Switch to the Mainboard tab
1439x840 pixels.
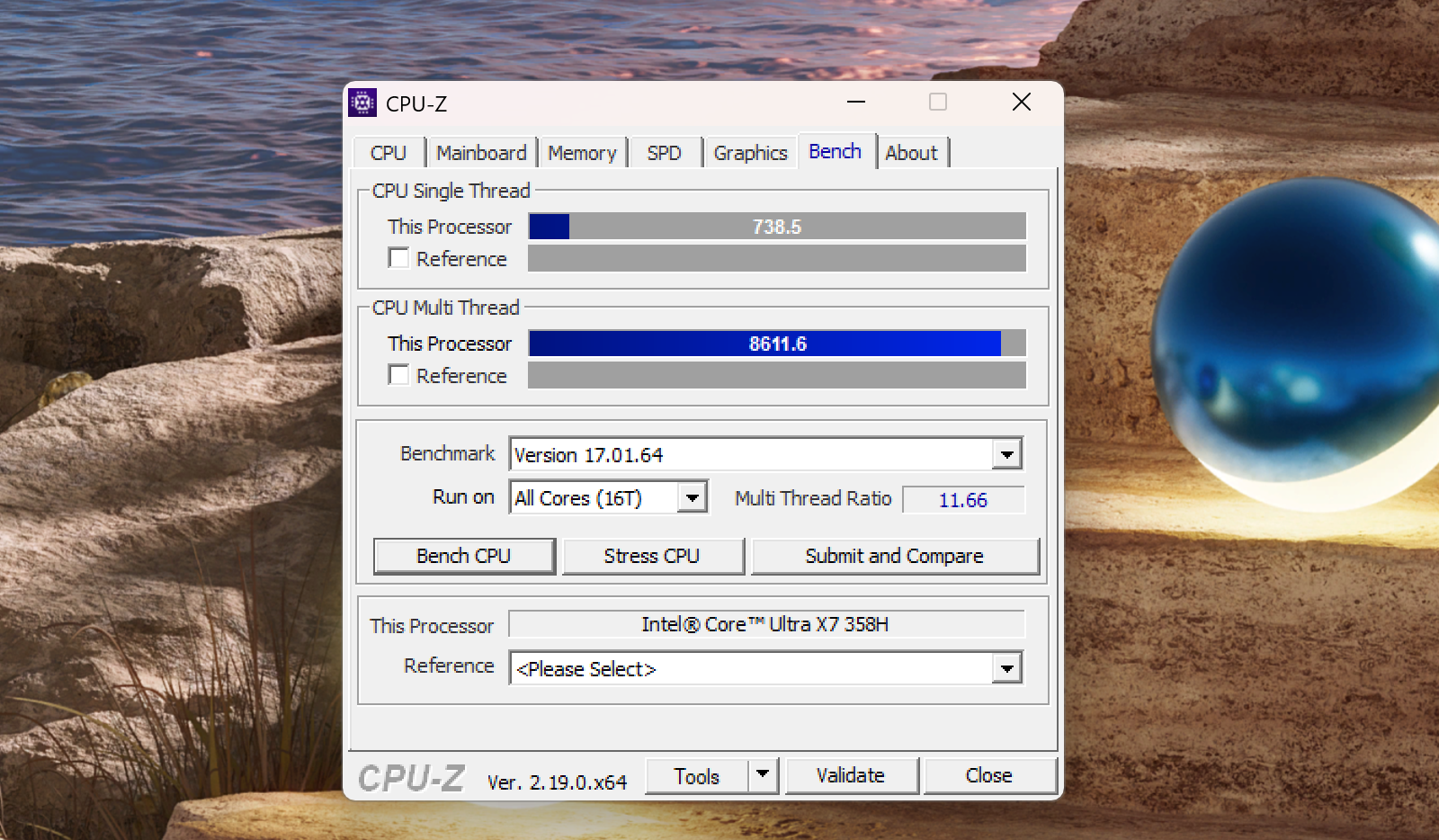(x=481, y=153)
